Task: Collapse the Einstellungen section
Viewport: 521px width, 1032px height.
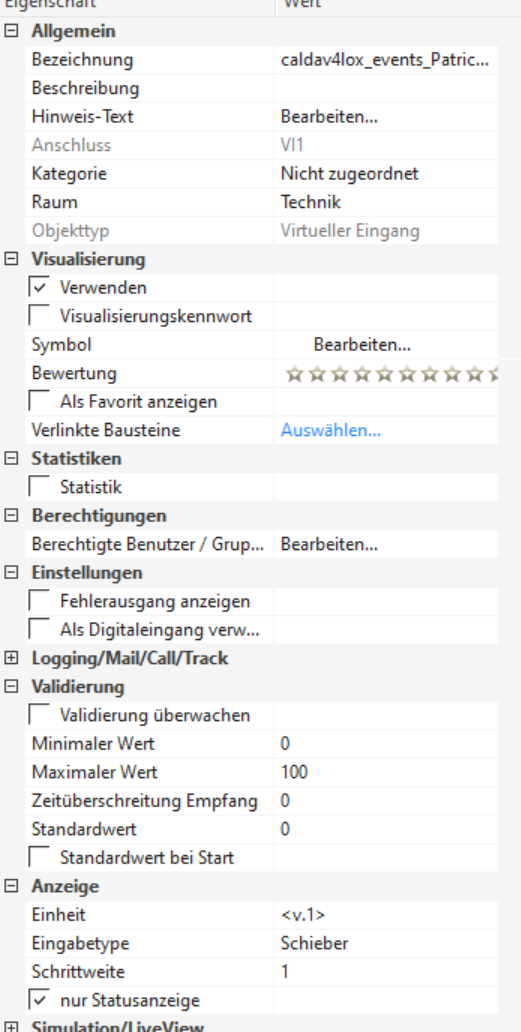Action: coord(11,573)
